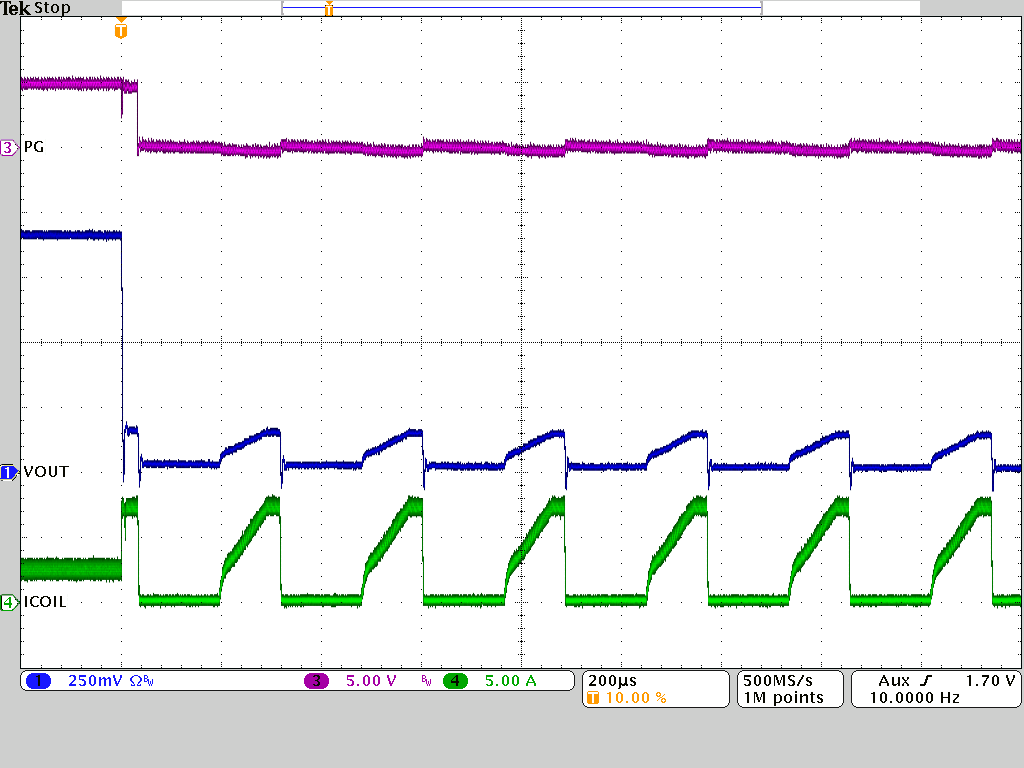Select the ICOIL channel 4 arrow marker

(x=8, y=601)
